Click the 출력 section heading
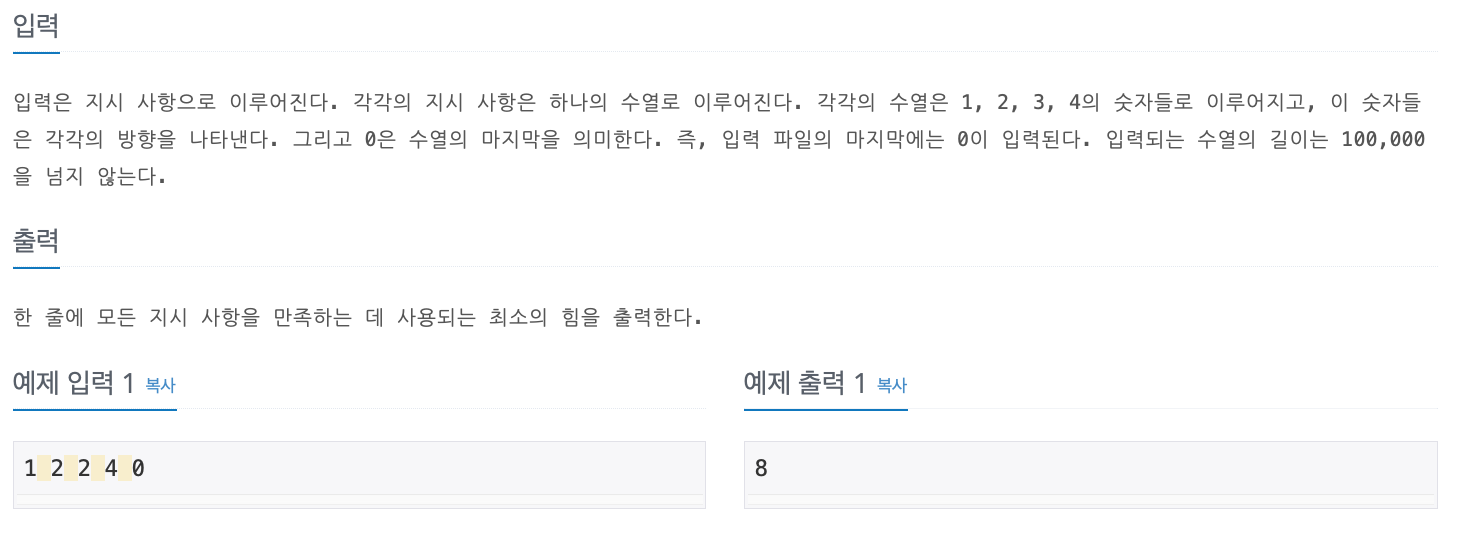The width and height of the screenshot is (1462, 539). coord(36,241)
